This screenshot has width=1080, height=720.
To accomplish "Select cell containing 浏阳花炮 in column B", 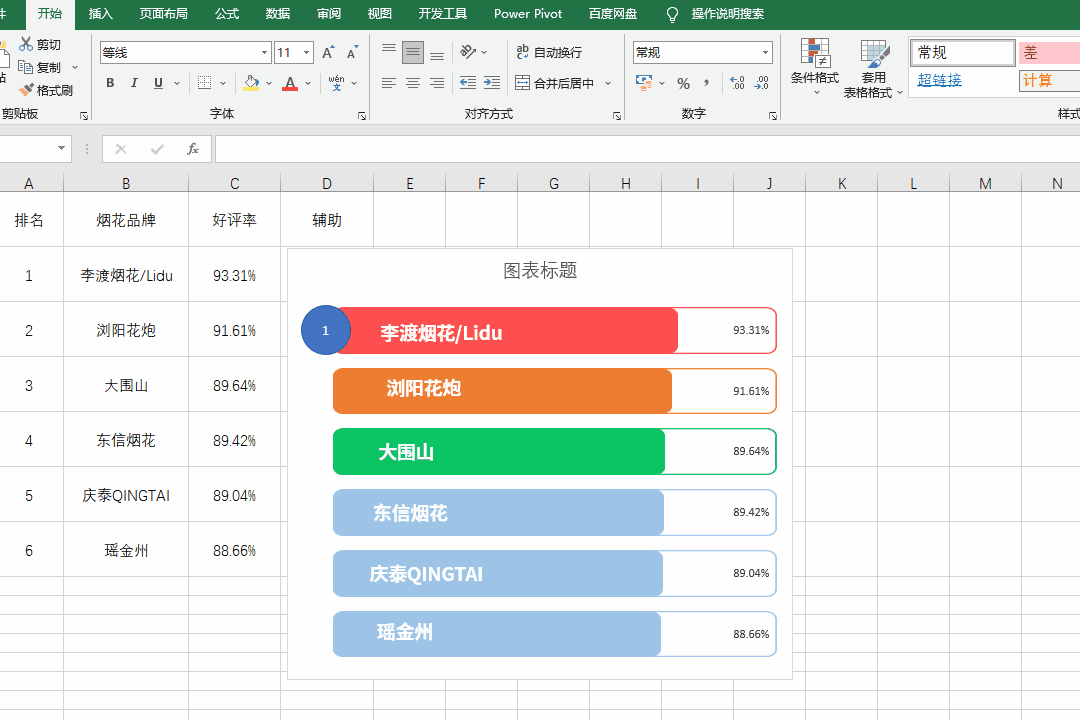I will point(126,329).
